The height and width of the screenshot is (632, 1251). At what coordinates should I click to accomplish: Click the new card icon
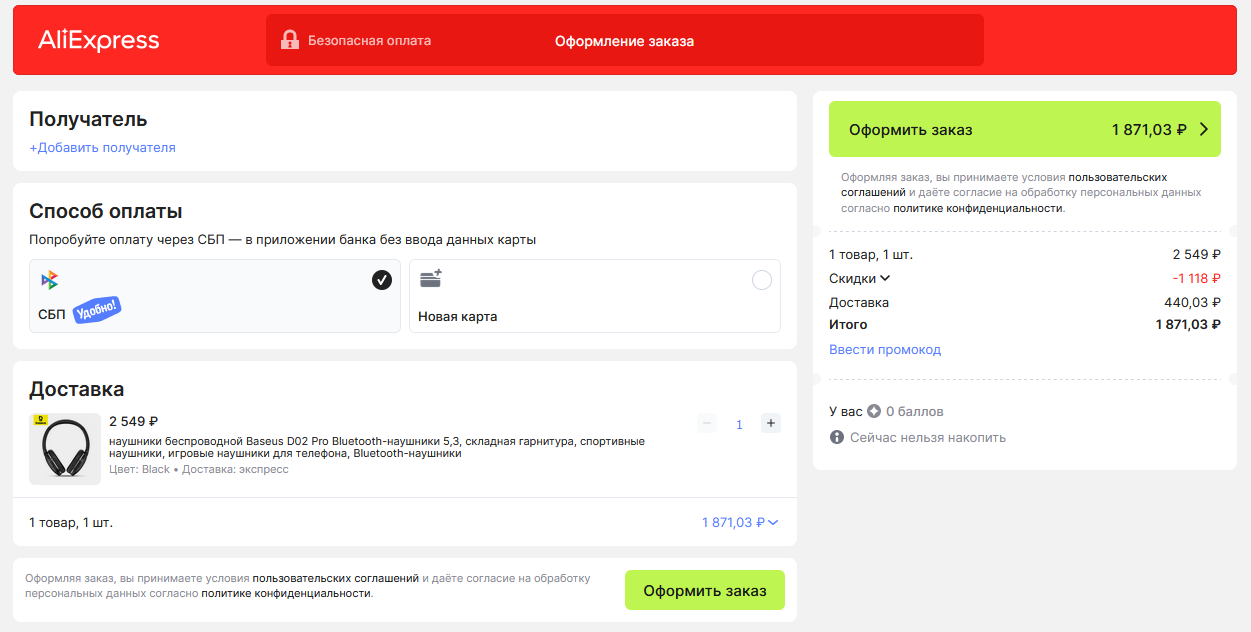tap(431, 280)
